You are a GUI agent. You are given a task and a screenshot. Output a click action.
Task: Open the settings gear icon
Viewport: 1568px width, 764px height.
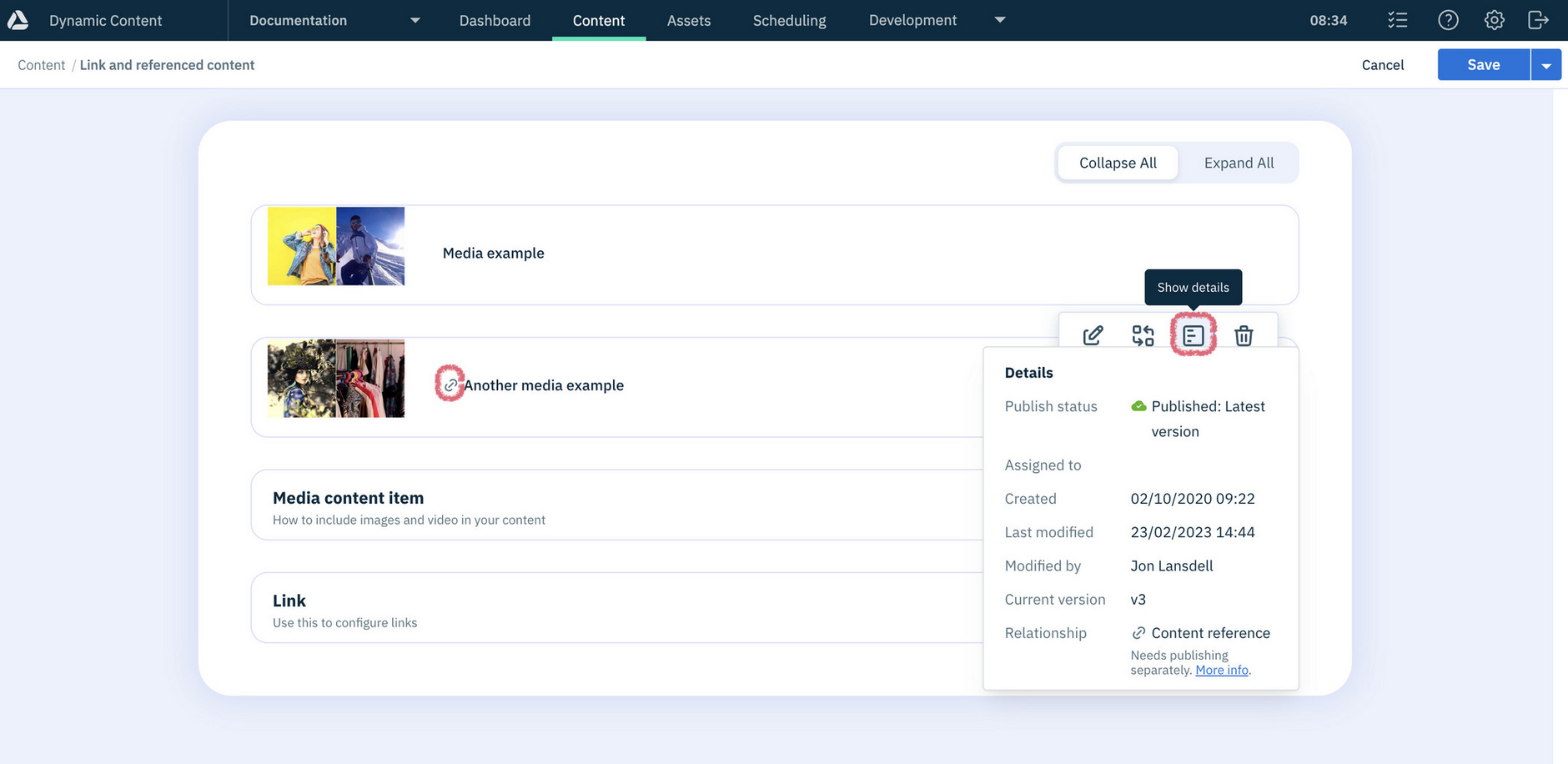[x=1495, y=20]
